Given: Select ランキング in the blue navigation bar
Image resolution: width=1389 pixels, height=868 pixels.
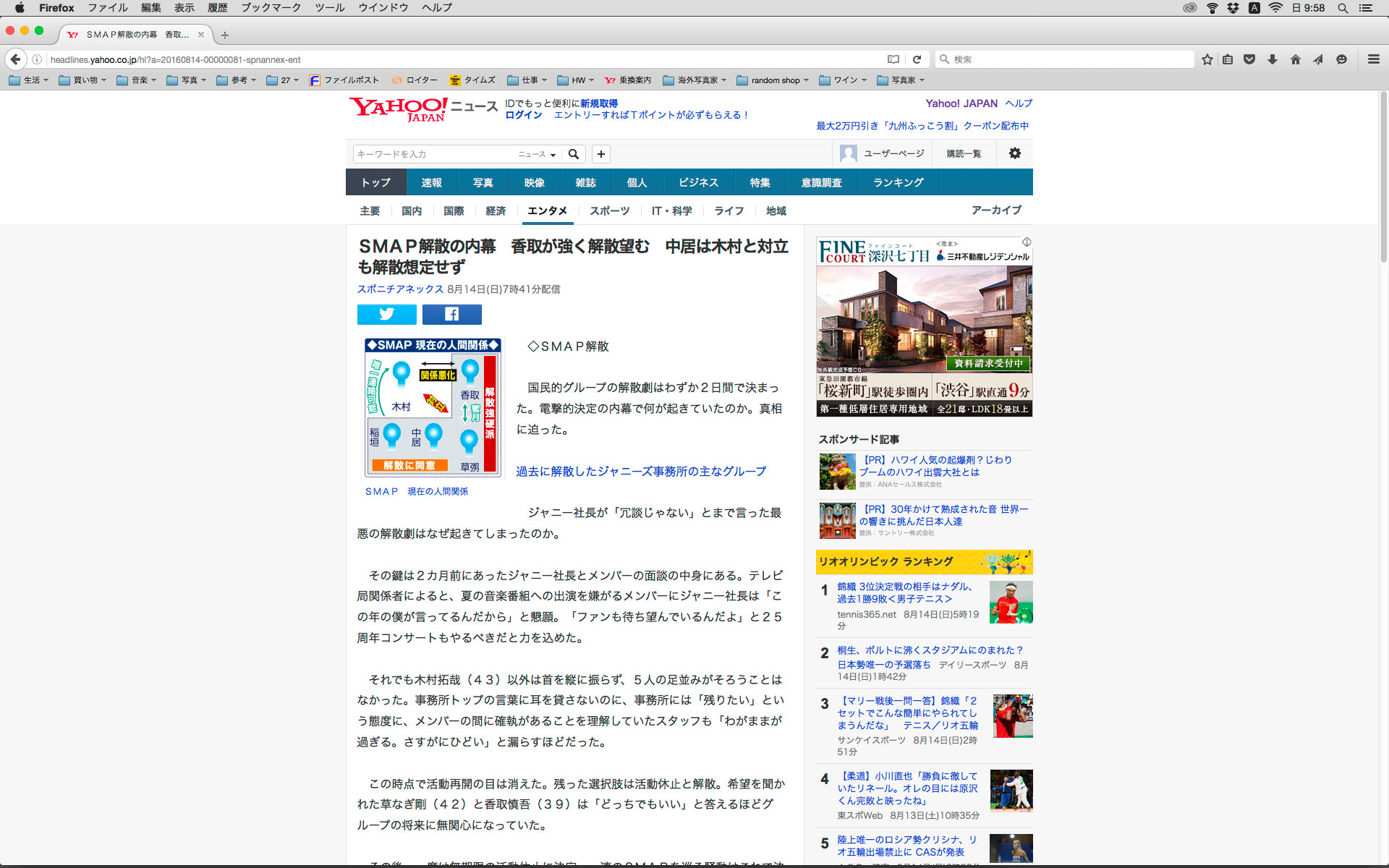Looking at the screenshot, I should [898, 182].
